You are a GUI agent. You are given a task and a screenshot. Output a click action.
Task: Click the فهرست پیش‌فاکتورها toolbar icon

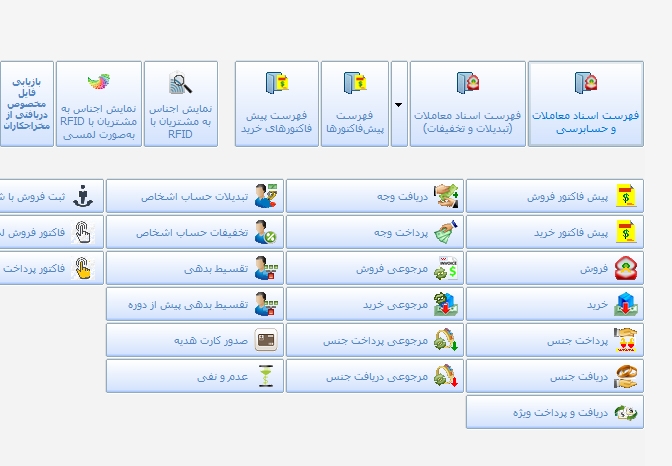click(354, 104)
